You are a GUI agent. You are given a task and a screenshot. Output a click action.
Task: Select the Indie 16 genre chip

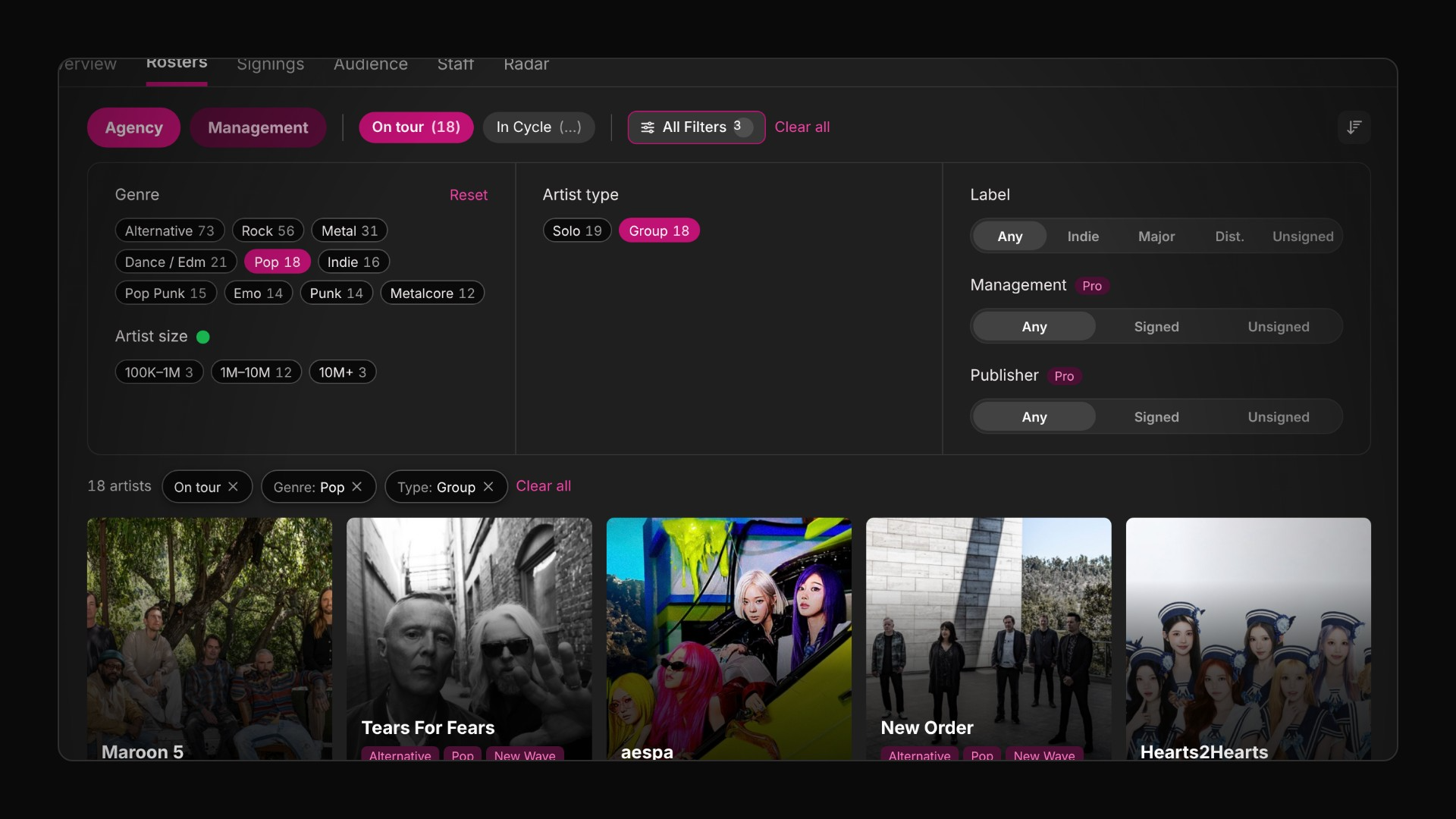(x=353, y=262)
